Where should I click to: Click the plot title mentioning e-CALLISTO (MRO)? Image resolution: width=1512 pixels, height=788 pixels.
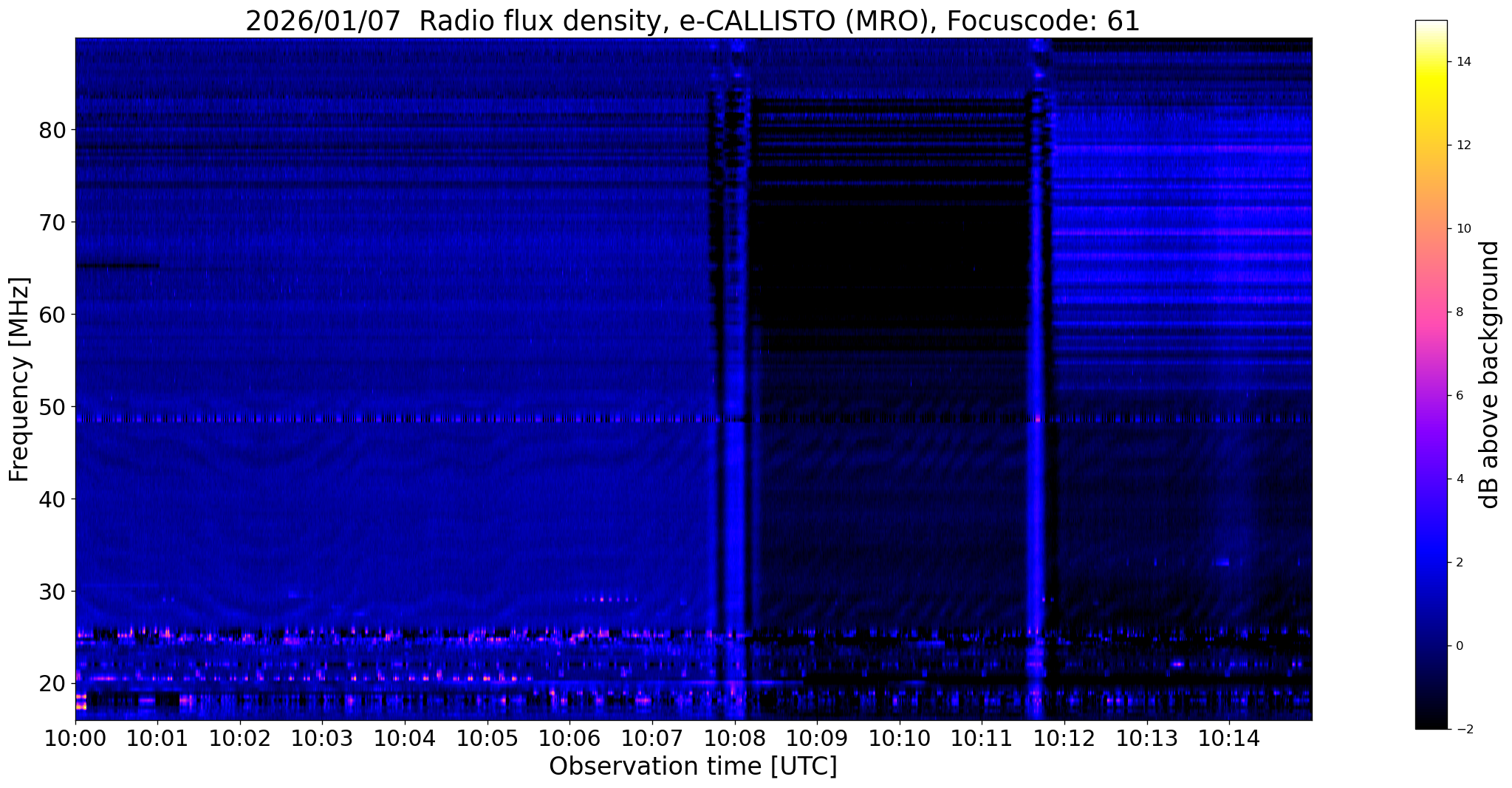pos(692,21)
